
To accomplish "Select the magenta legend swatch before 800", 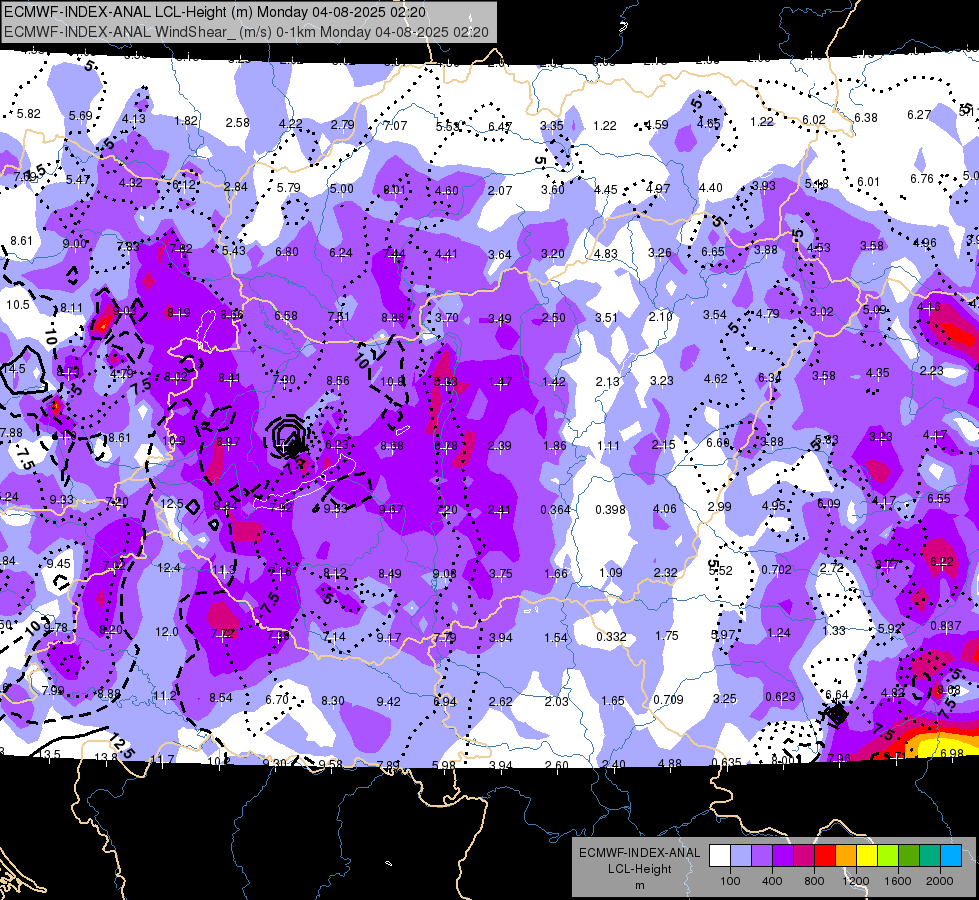I will pyautogui.click(x=804, y=856).
